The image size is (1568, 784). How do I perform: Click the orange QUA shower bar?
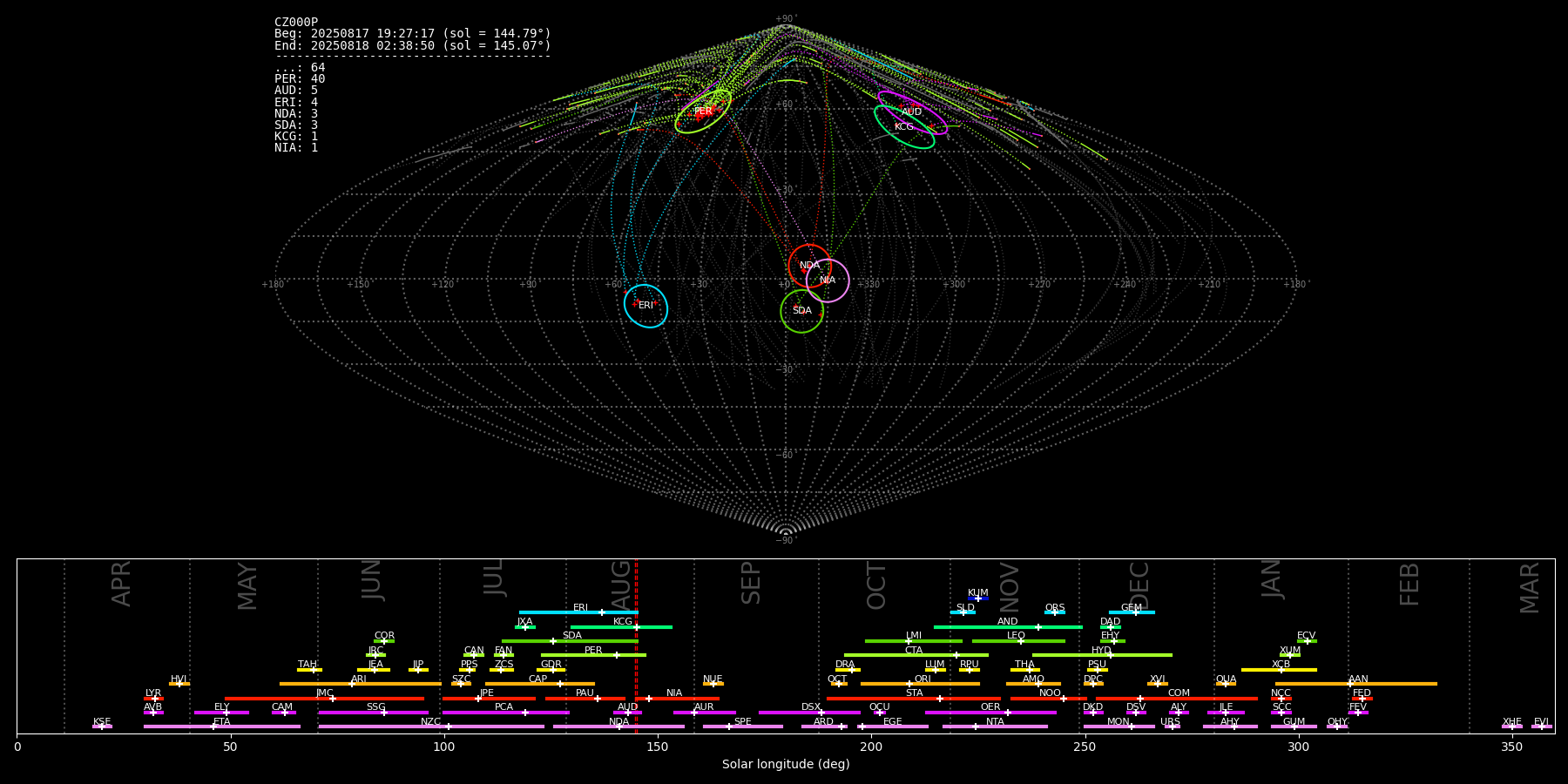pyautogui.click(x=1226, y=684)
